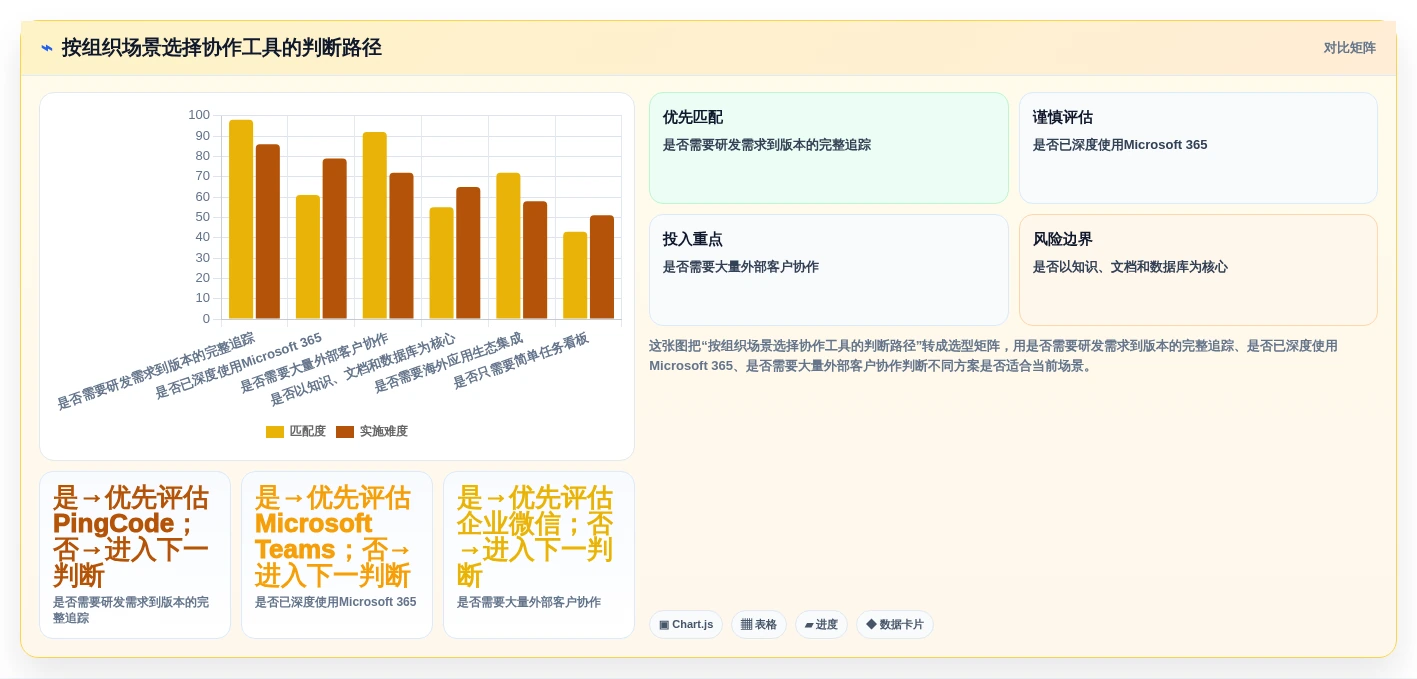Click the yellow bar for 海外应用生态集成

click(x=508, y=246)
